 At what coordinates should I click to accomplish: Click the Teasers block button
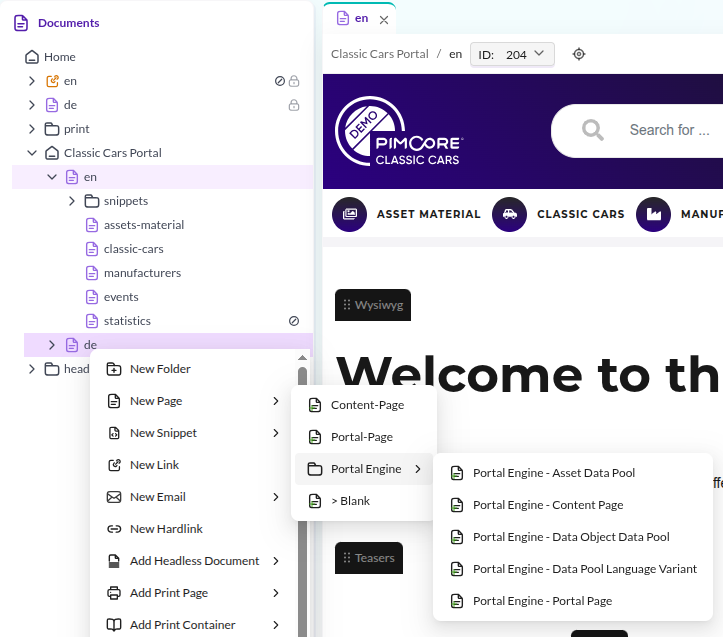[x=368, y=558]
